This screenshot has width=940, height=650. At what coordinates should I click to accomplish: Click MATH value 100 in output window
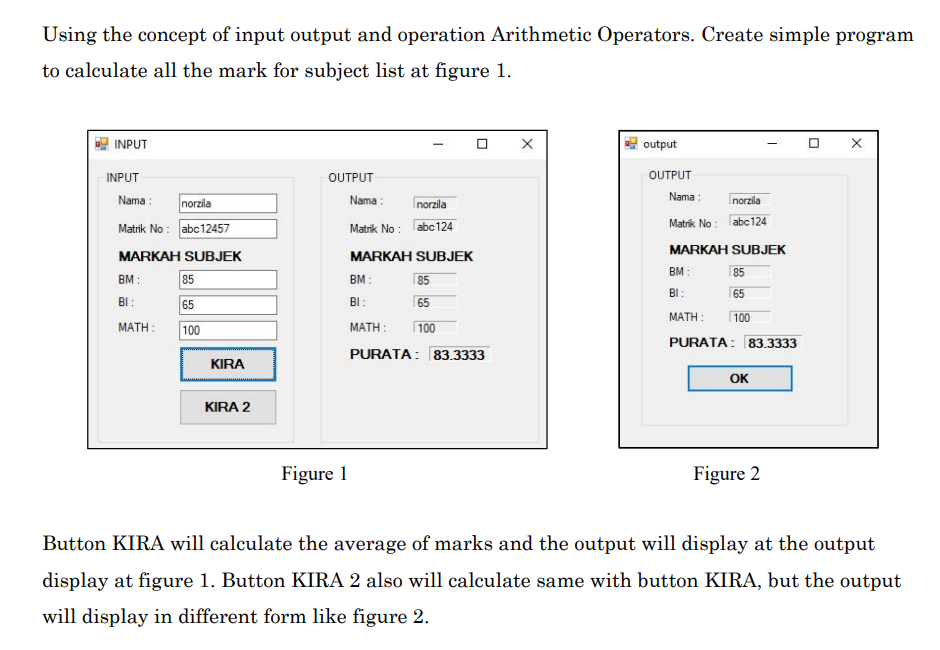pos(749,318)
